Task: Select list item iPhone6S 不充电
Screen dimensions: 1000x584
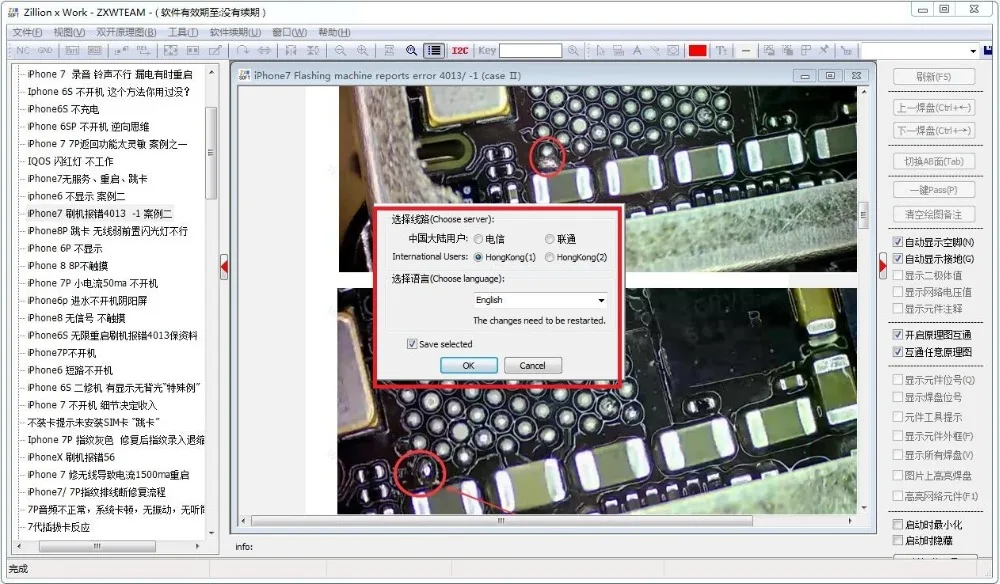Action: tap(63, 109)
